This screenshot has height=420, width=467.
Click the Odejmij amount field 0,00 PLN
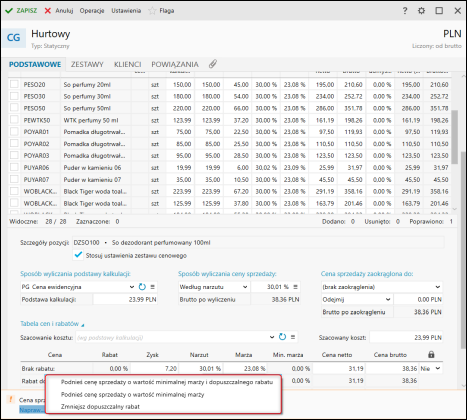[418, 299]
